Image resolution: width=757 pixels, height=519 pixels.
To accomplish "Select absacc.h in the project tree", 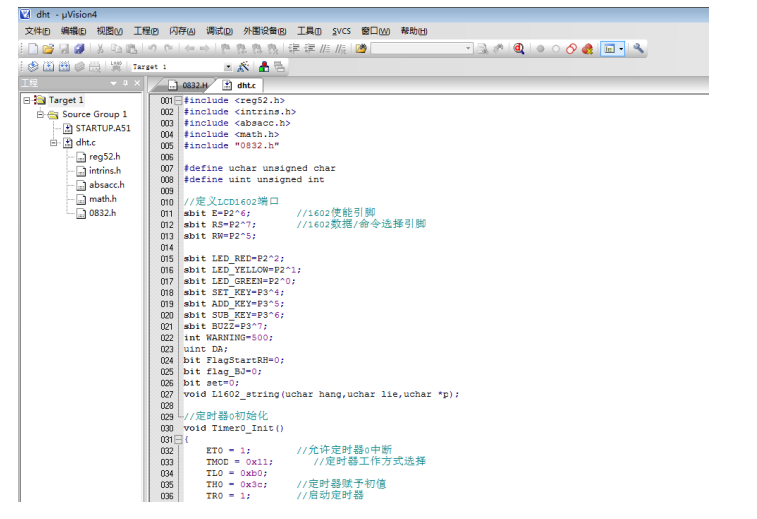I will click(x=107, y=185).
